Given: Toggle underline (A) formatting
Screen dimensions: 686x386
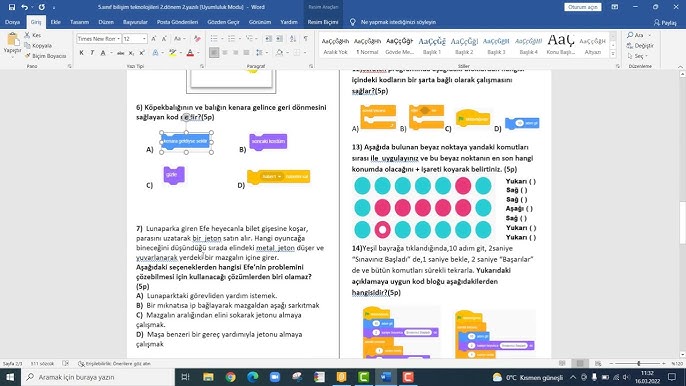Looking at the screenshot, I should [x=103, y=53].
